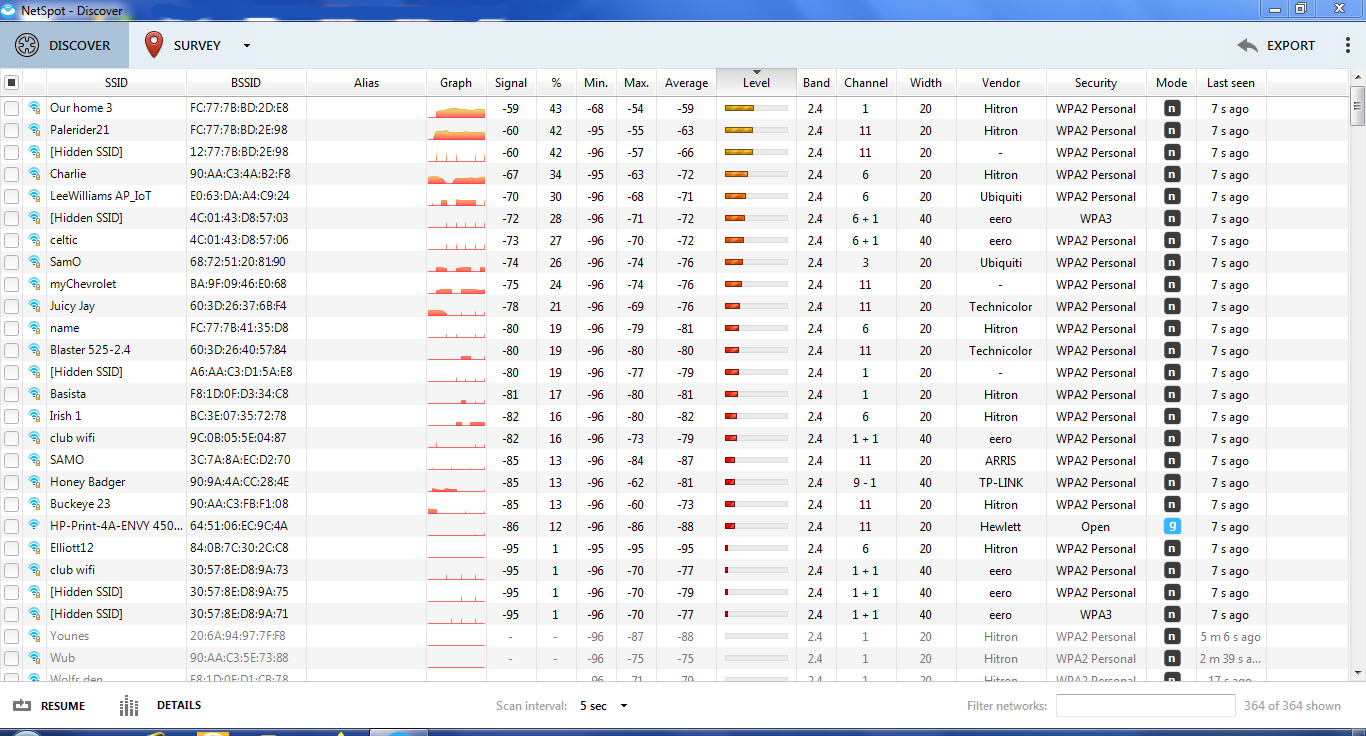Click the Details bar chart icon

(x=129, y=706)
